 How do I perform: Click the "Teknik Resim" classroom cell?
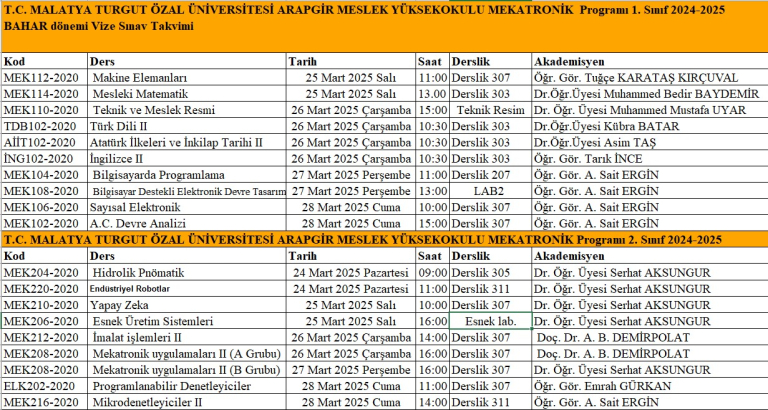pyautogui.click(x=489, y=110)
